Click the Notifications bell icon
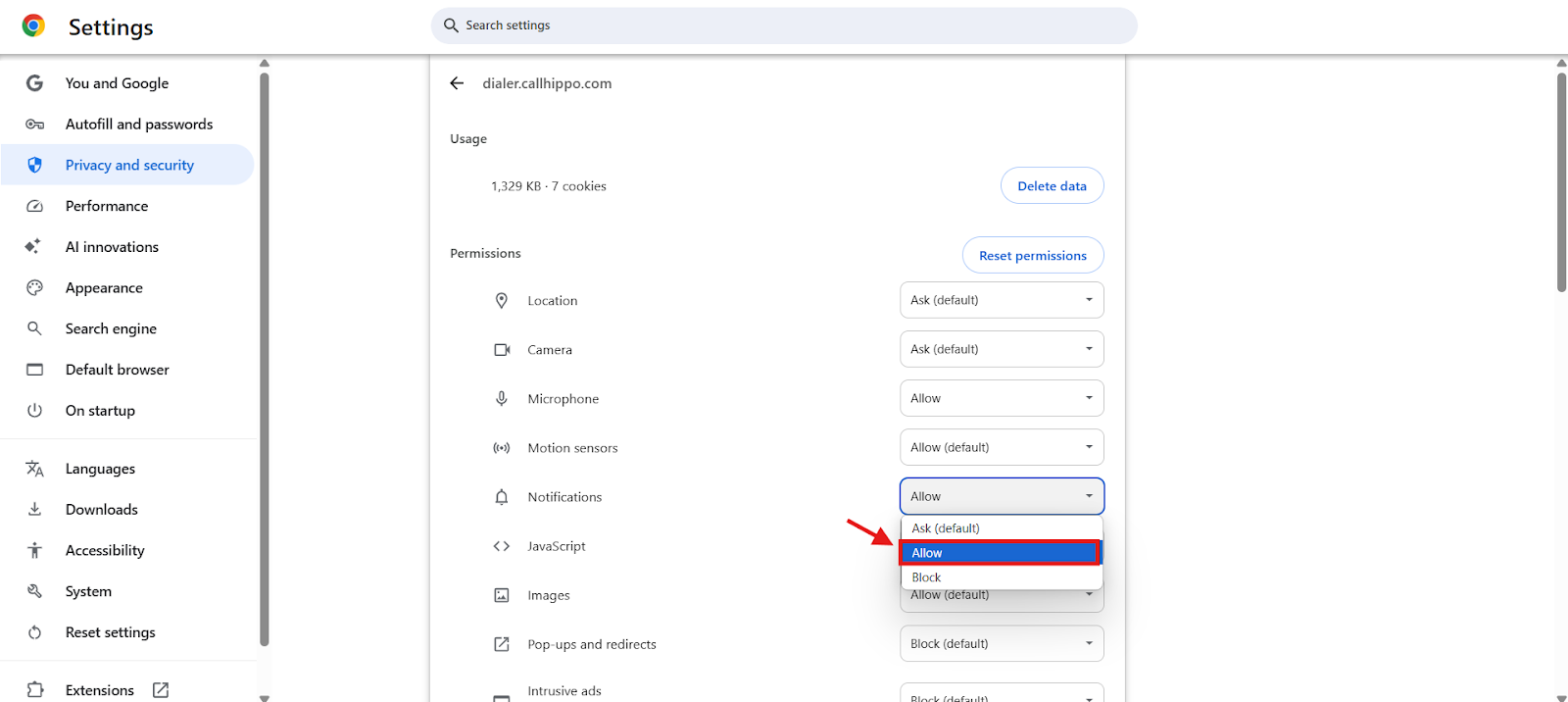1568x702 pixels. tap(502, 497)
